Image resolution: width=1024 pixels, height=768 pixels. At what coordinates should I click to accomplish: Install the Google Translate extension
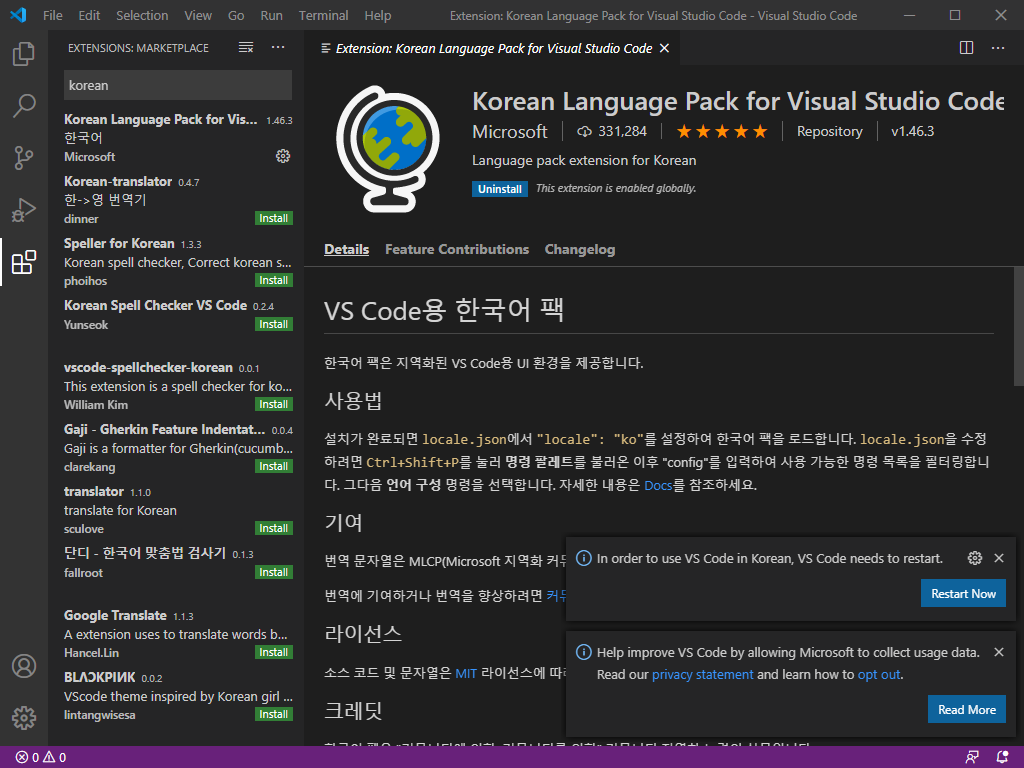point(274,652)
